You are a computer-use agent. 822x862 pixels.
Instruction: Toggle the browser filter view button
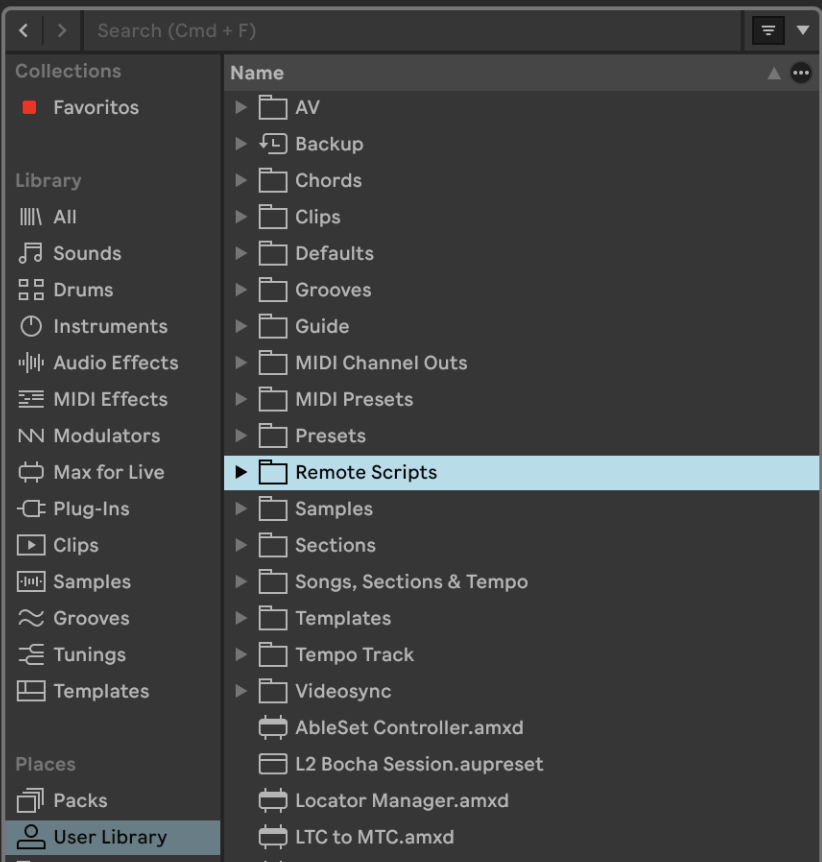tap(767, 31)
